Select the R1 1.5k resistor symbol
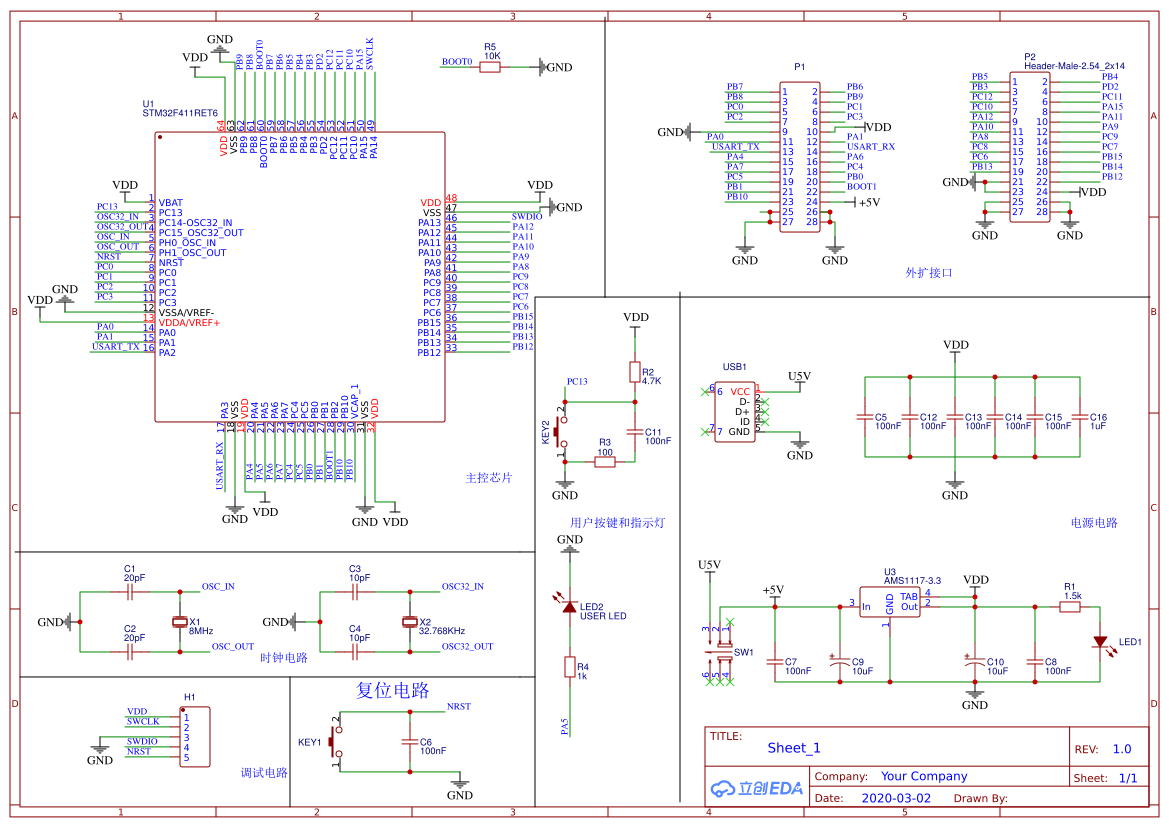The image size is (1169, 827). (1070, 607)
